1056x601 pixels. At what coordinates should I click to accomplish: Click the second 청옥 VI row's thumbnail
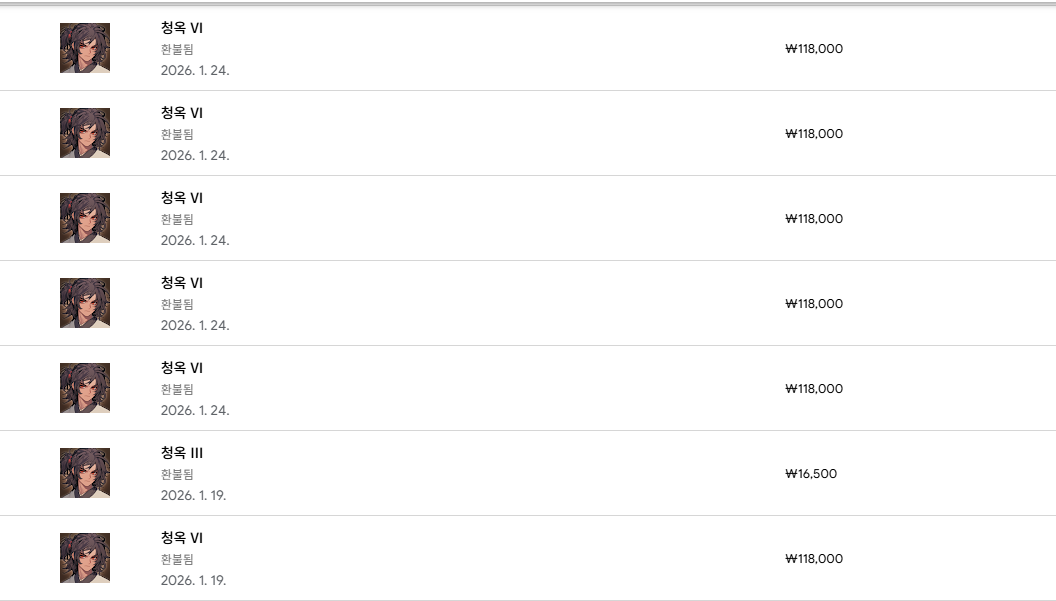(x=85, y=133)
